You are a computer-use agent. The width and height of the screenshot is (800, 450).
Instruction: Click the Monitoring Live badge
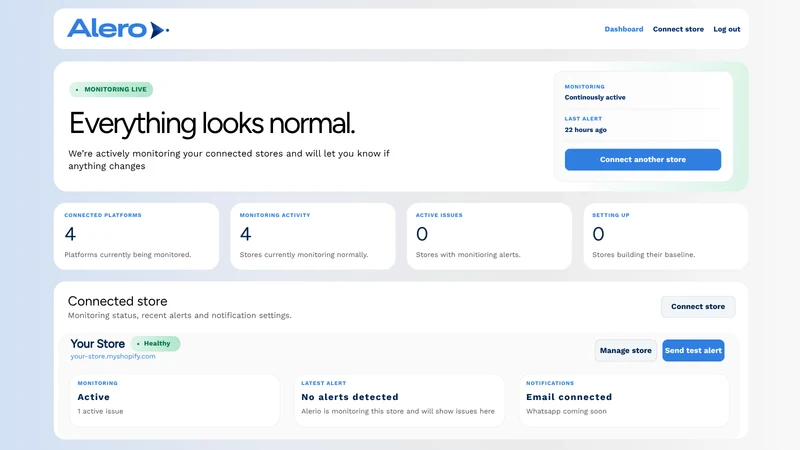pos(111,89)
